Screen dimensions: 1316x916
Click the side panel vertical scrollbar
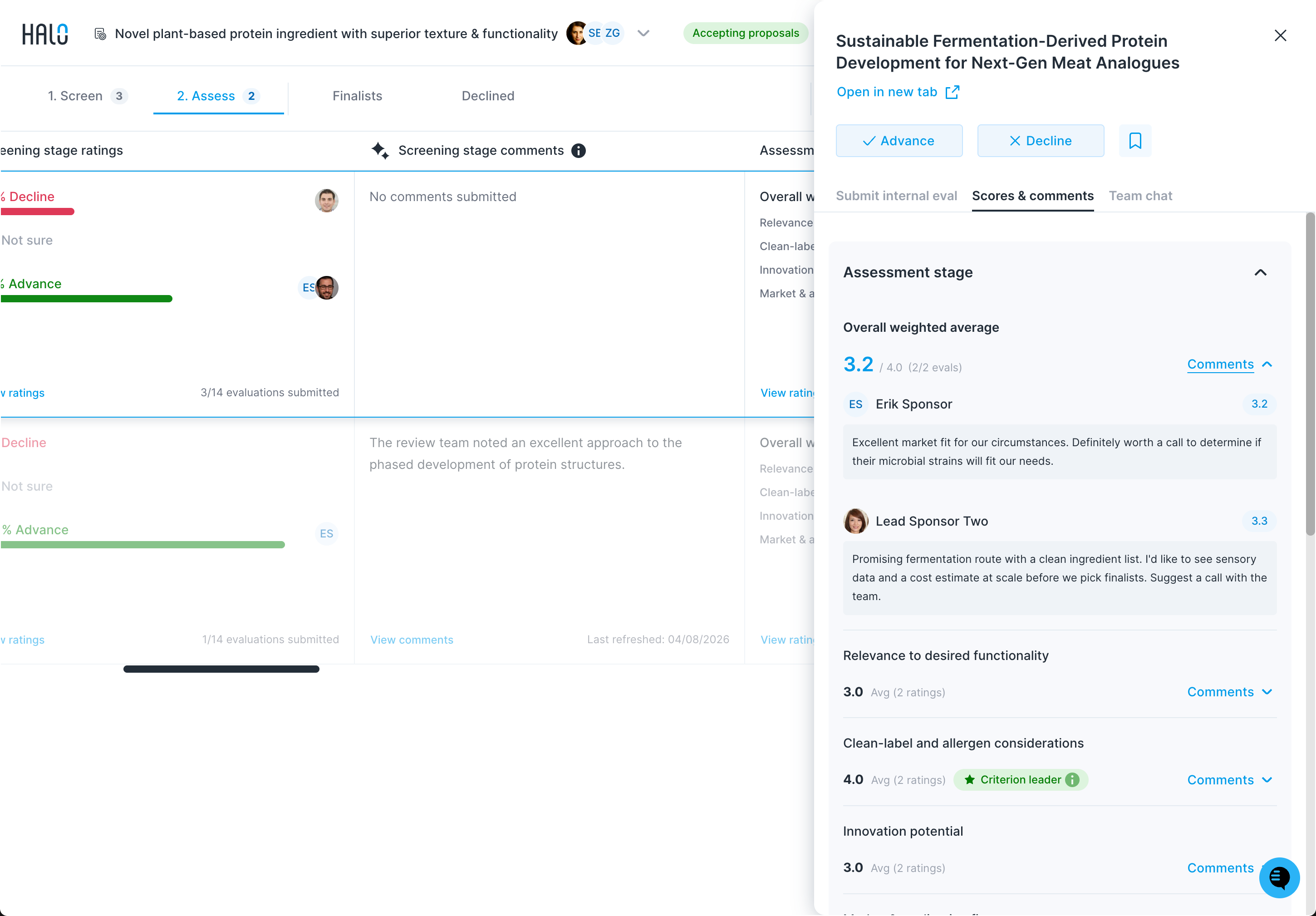1310,374
